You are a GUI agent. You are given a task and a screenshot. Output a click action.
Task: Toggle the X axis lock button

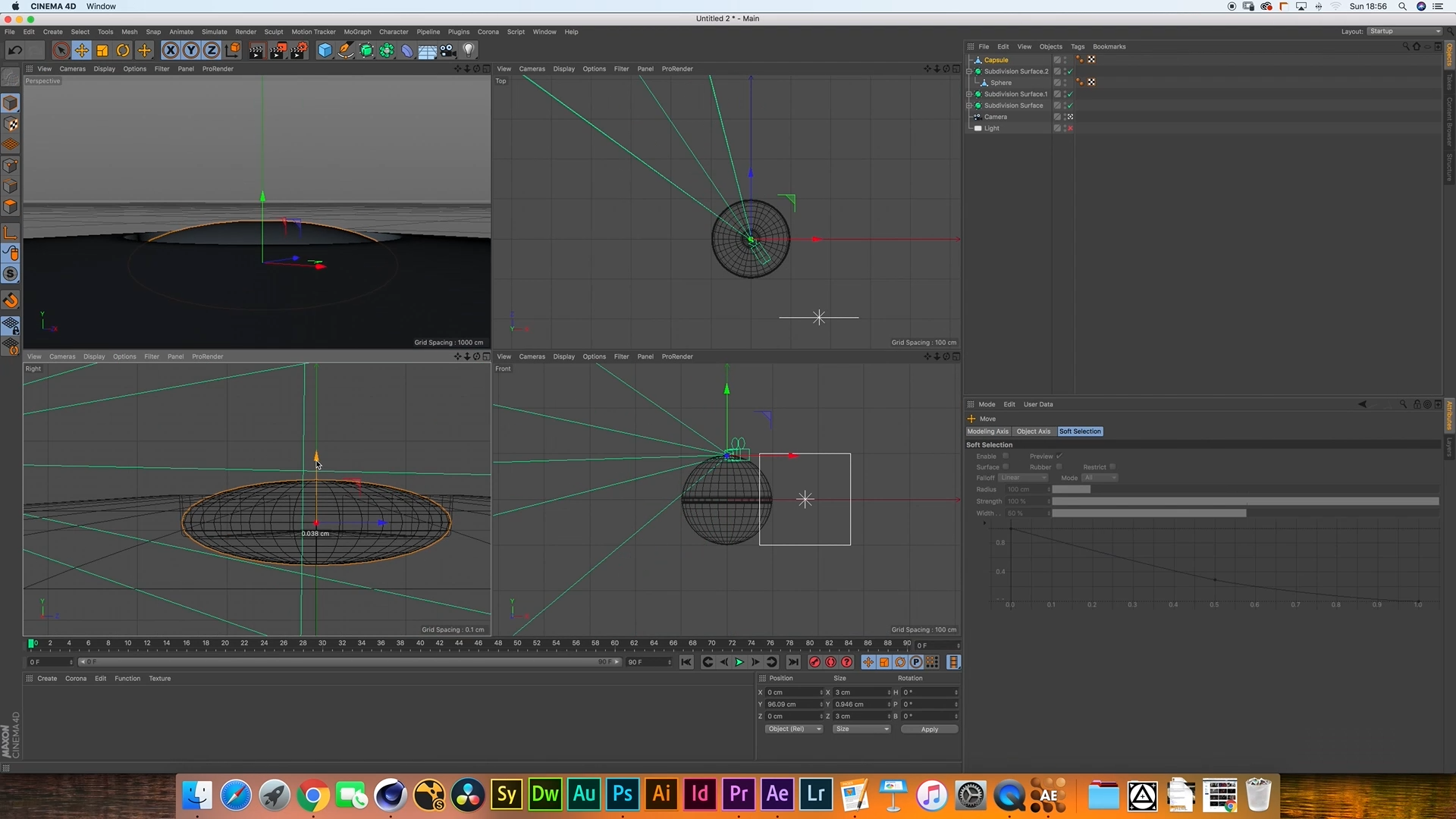click(171, 51)
